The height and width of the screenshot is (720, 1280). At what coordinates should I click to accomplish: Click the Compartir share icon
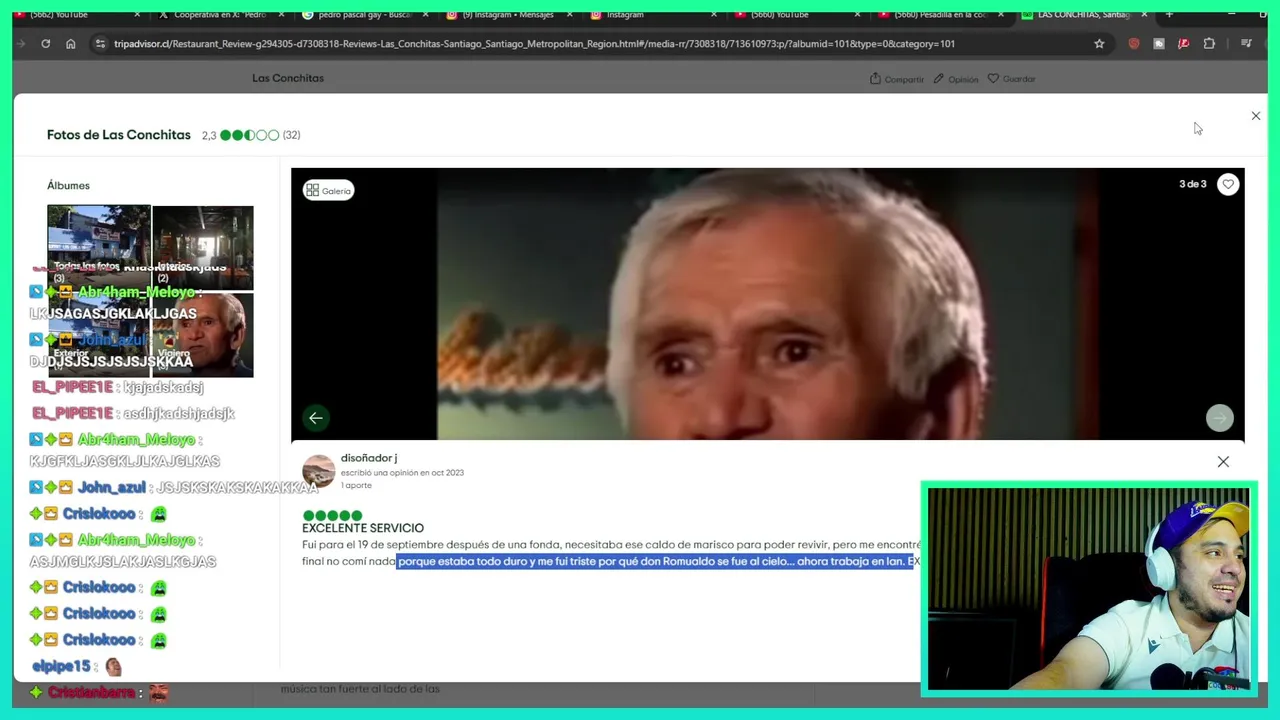875,79
